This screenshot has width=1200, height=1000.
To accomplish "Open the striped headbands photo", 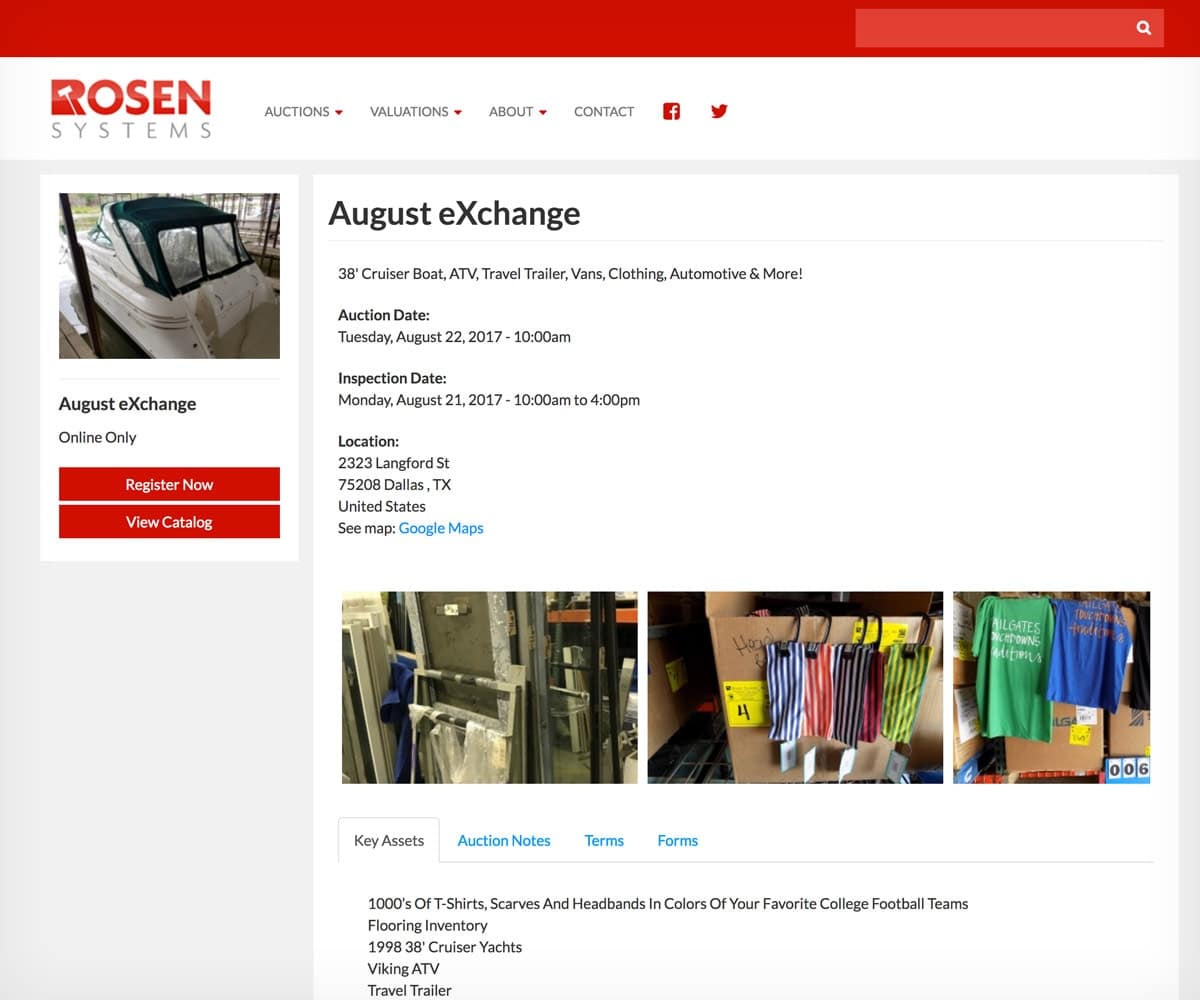I will [795, 687].
